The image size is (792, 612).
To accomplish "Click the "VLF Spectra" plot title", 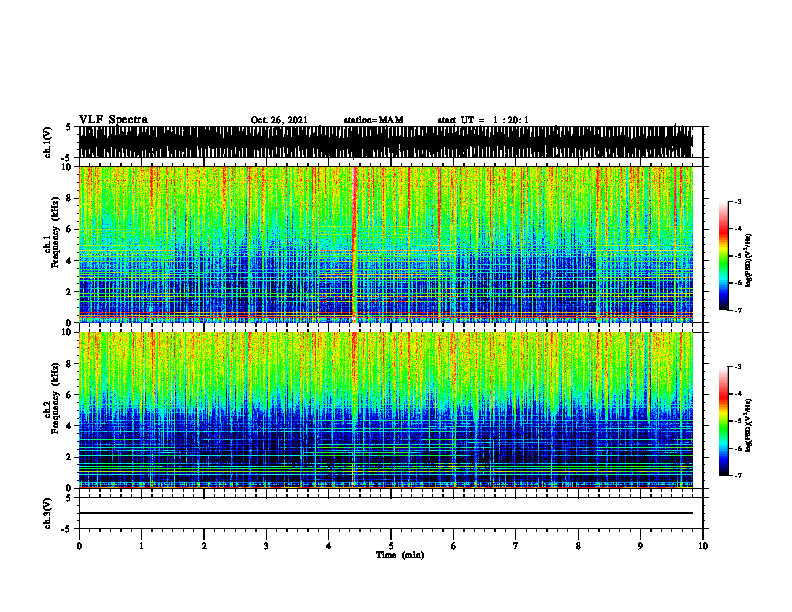I will [113, 120].
